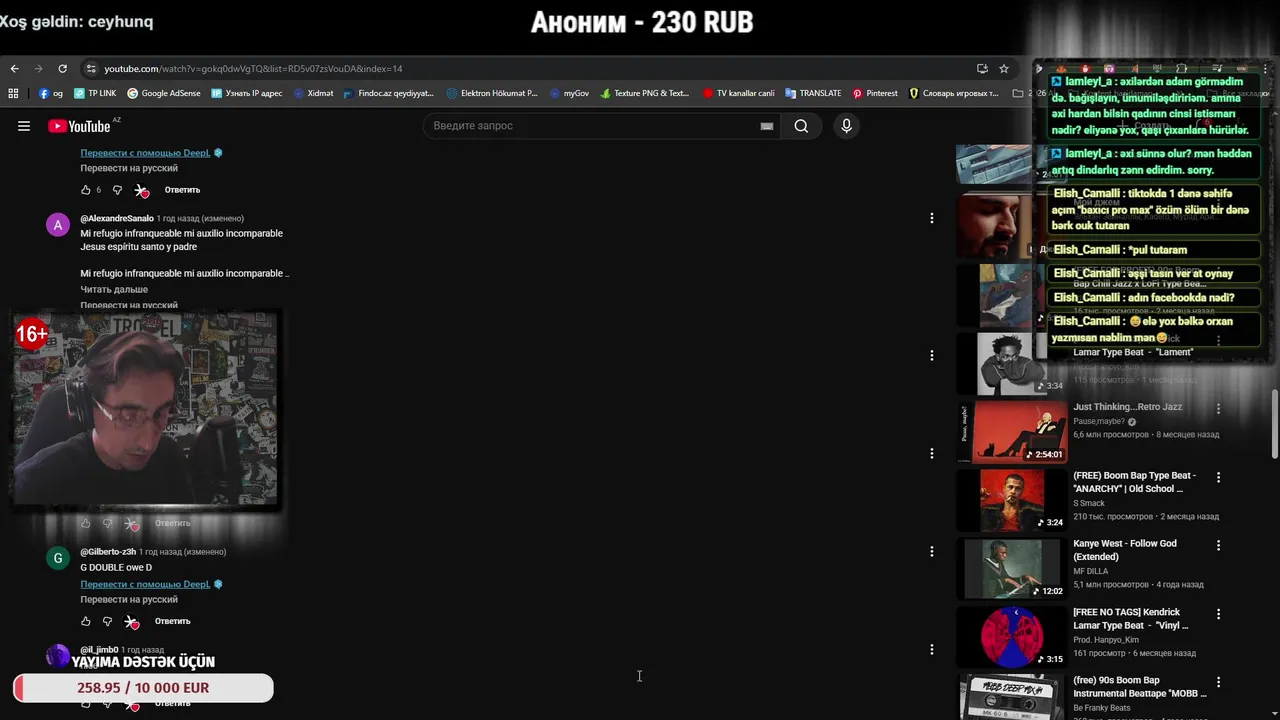Open menu for 90s Boom Bap MOBB video

point(1218,682)
